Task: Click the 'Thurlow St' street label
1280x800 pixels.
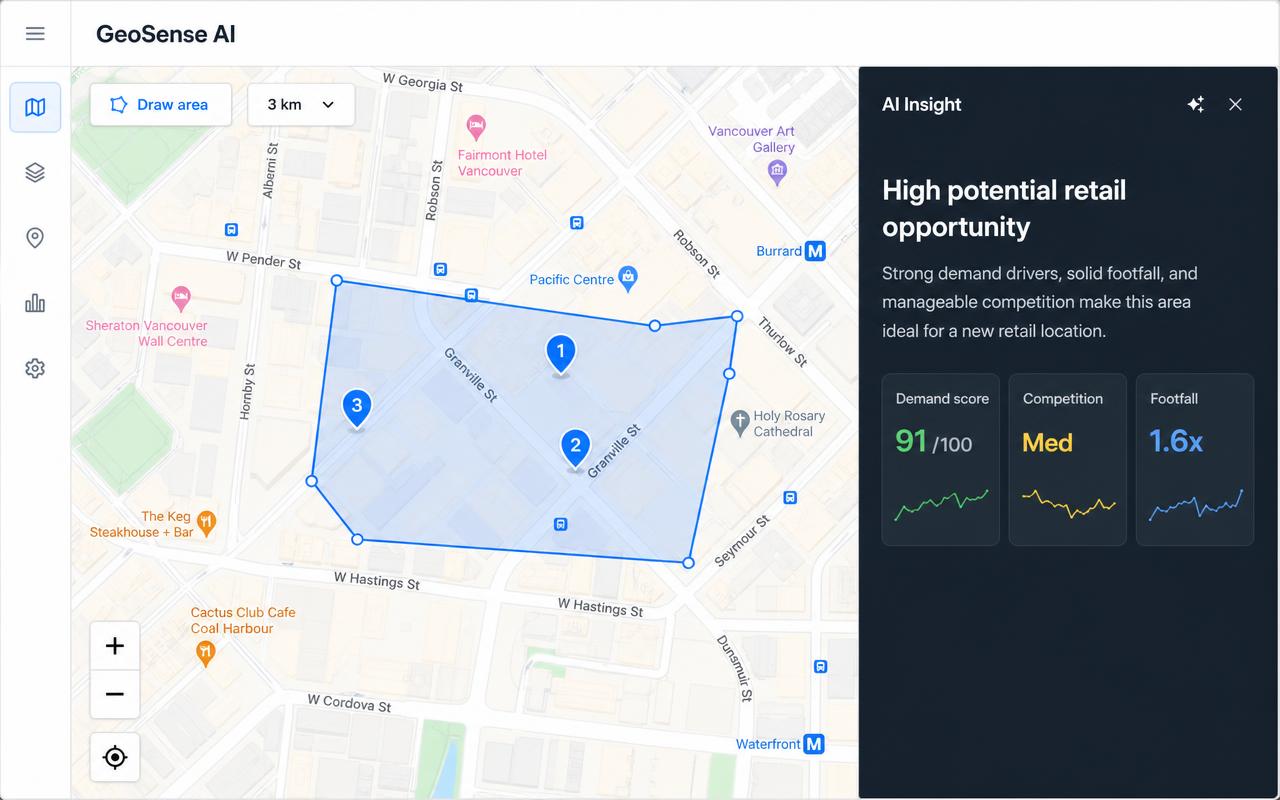Action: pos(782,341)
